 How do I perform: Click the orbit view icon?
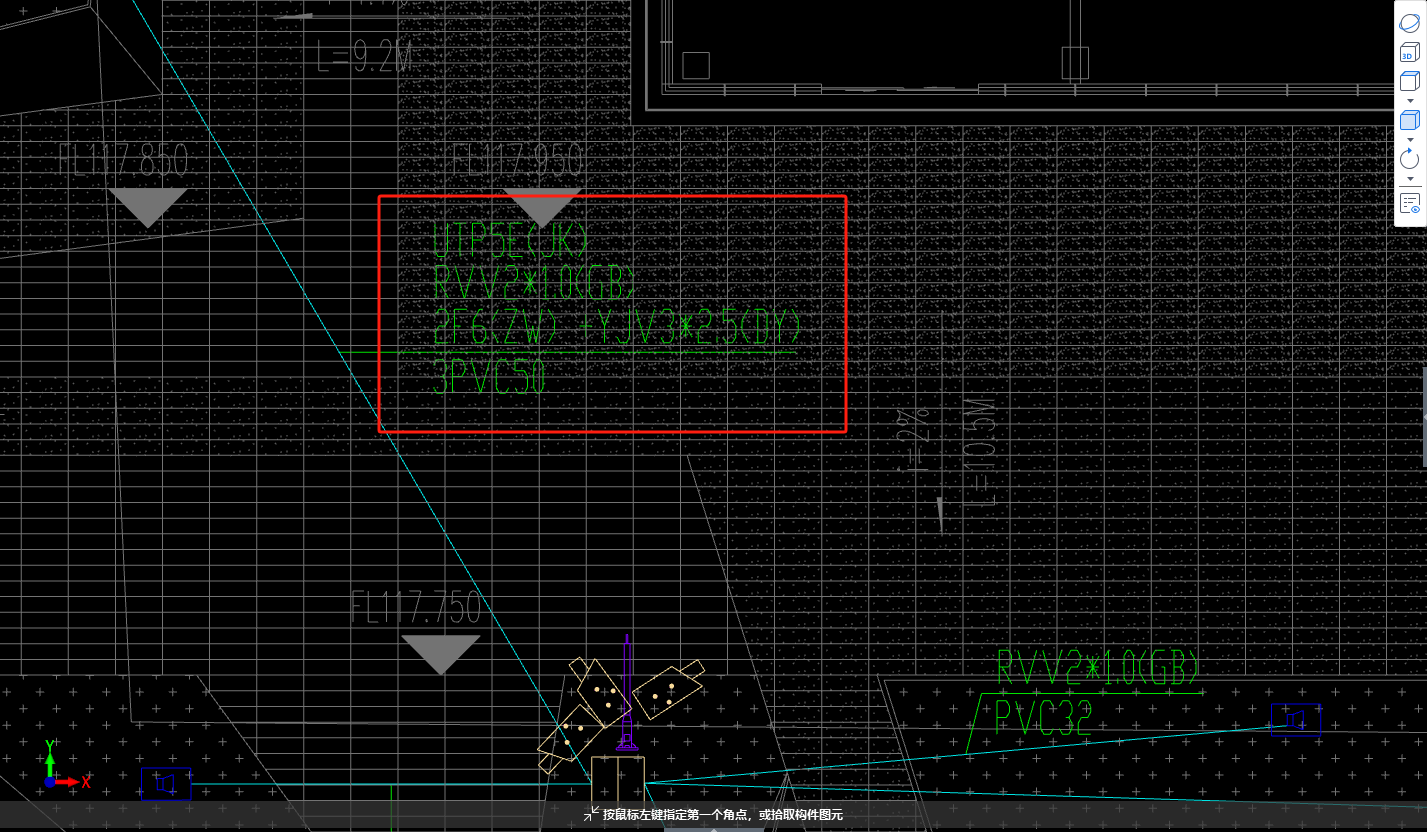click(x=1409, y=21)
